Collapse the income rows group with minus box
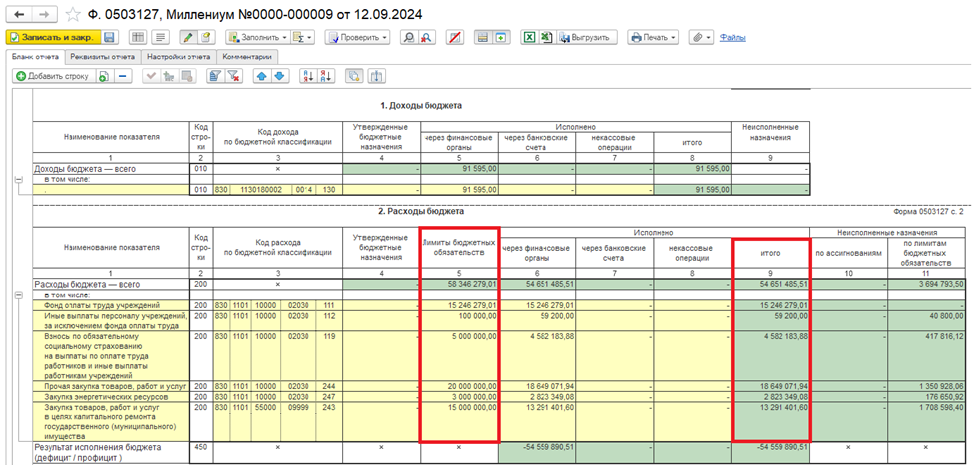Screen dimensions: 974x465 click(x=17, y=179)
